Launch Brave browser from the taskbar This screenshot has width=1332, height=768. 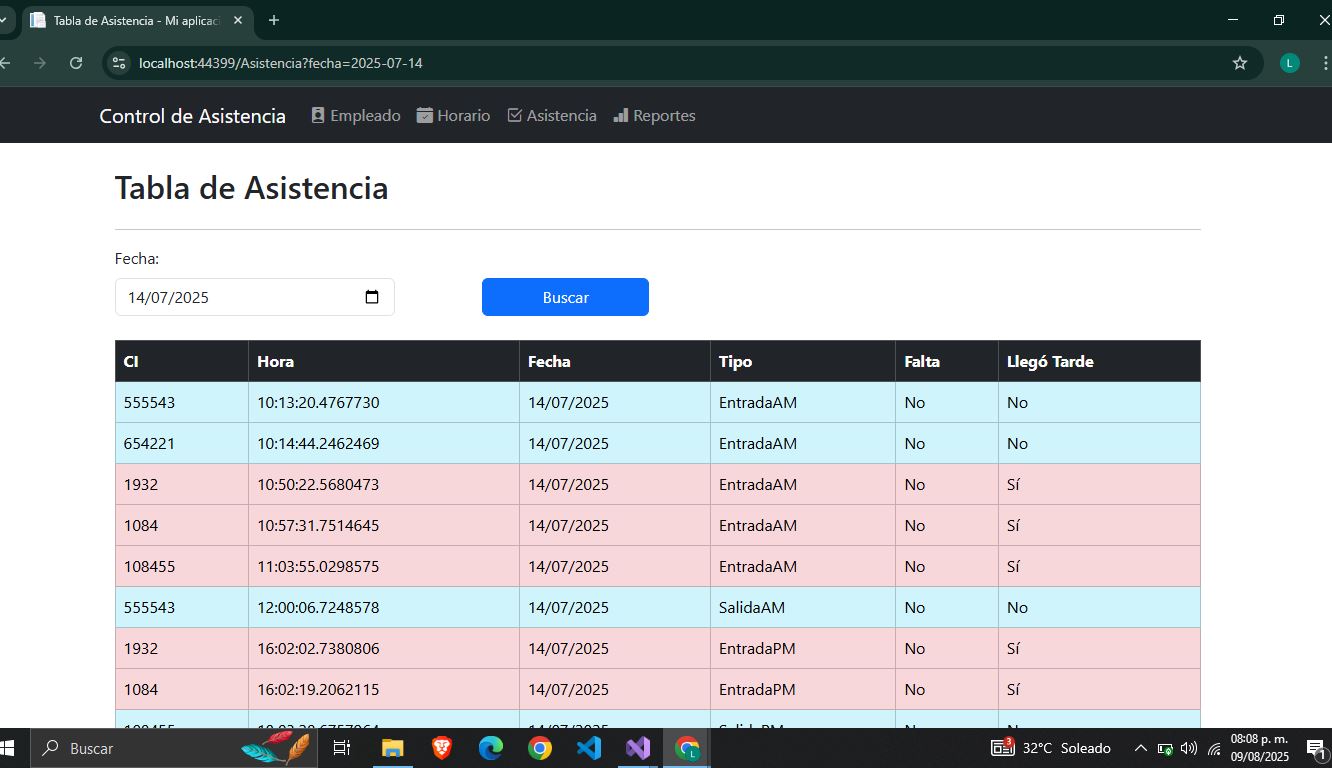441,748
